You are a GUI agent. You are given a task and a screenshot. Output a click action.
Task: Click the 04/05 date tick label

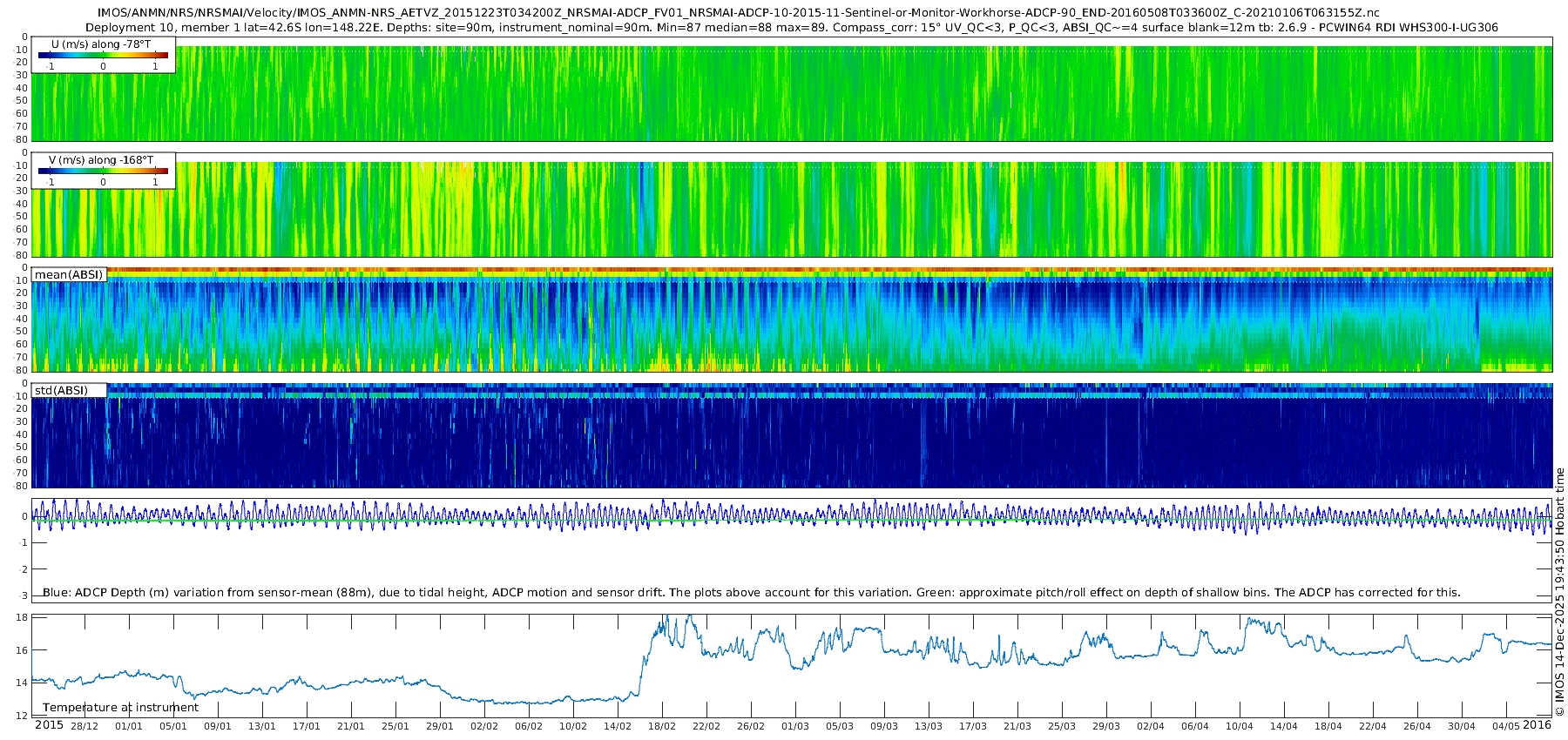tap(1506, 726)
